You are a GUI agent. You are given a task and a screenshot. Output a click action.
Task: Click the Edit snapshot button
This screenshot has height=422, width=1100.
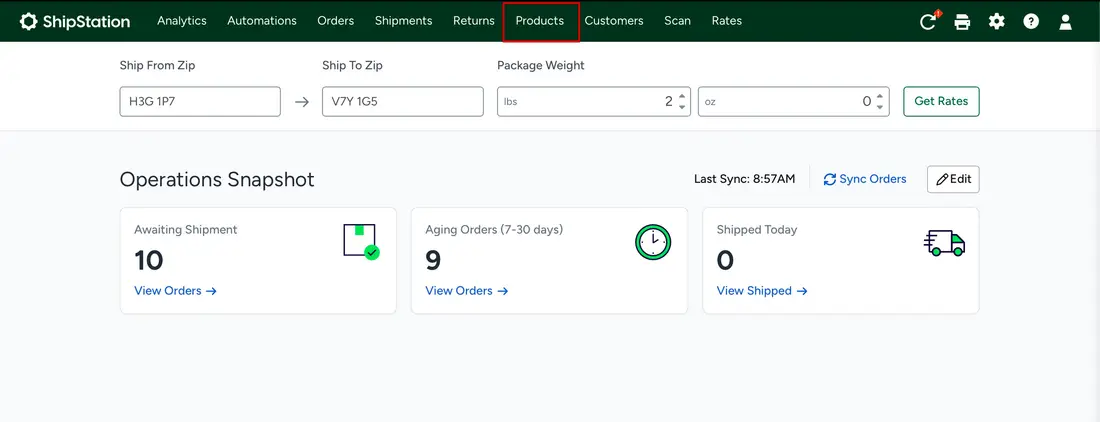pyautogui.click(x=953, y=179)
